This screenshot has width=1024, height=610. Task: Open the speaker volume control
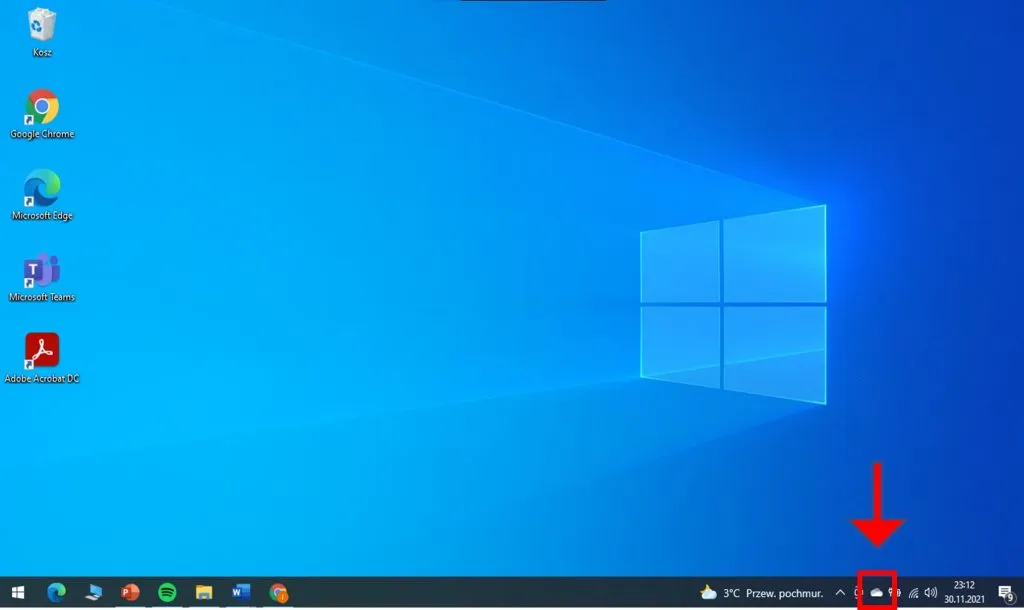click(x=931, y=592)
